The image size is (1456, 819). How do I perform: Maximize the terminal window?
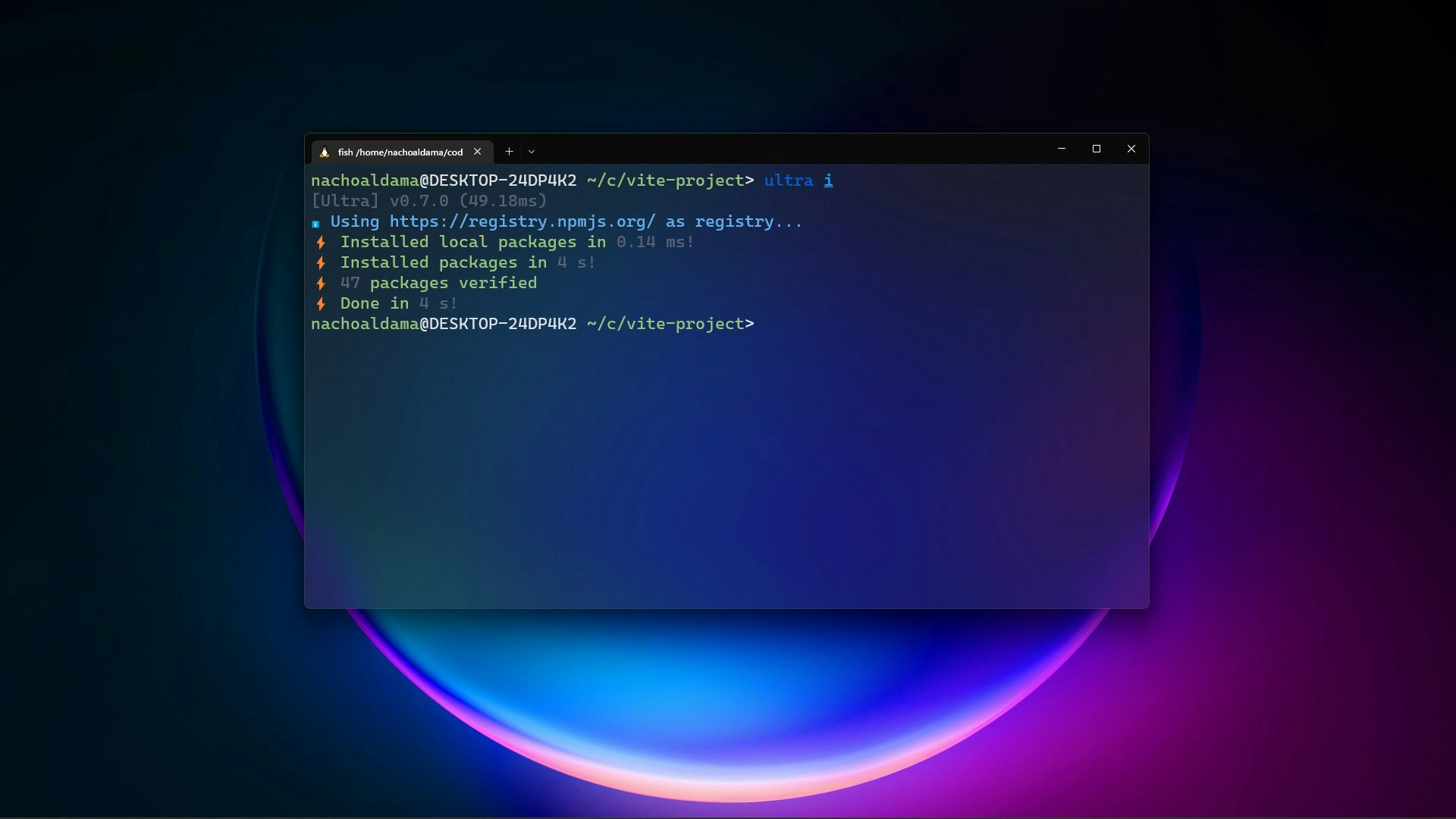coord(1096,149)
